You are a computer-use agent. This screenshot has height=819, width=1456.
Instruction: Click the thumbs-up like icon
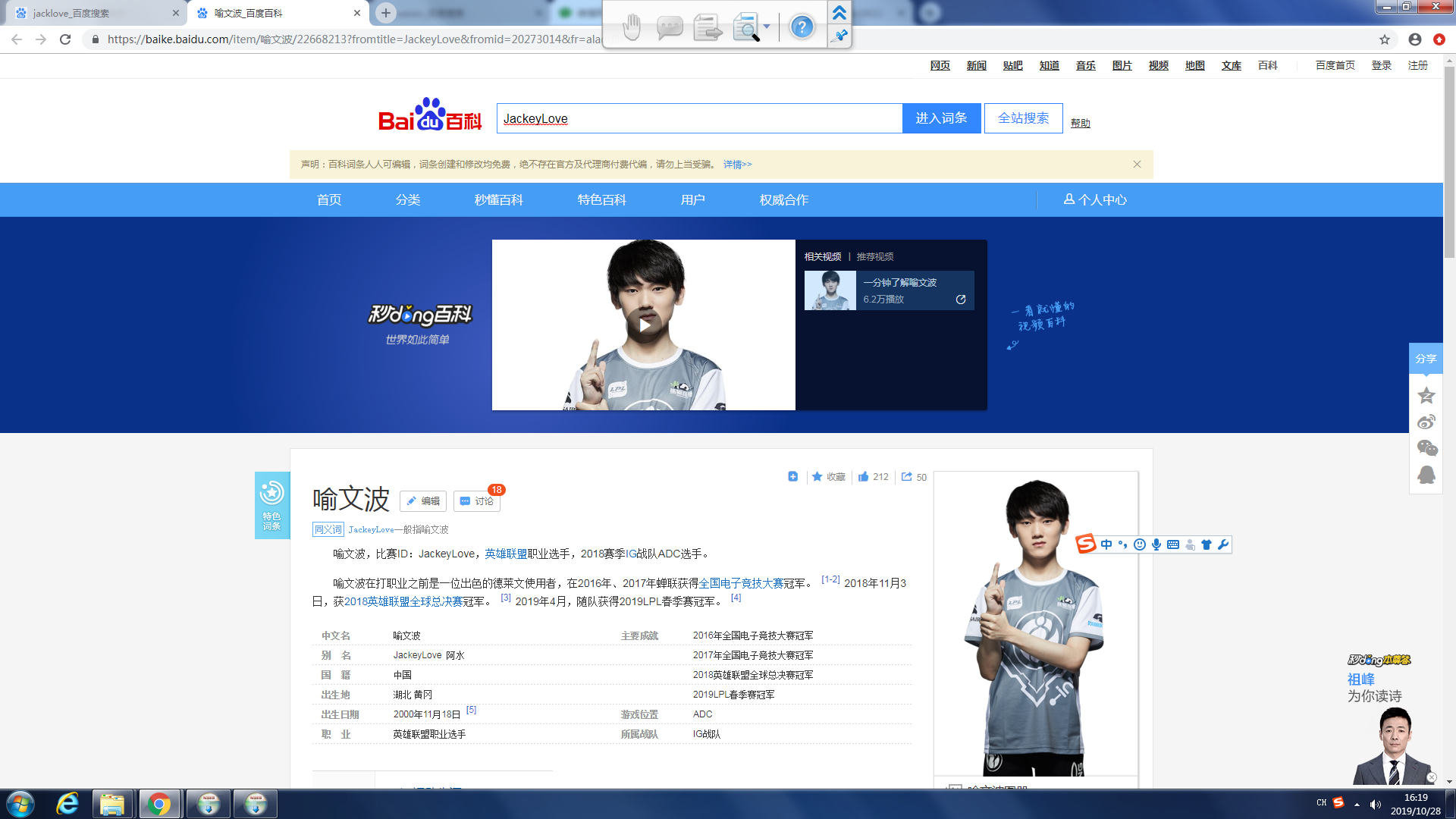click(x=863, y=477)
